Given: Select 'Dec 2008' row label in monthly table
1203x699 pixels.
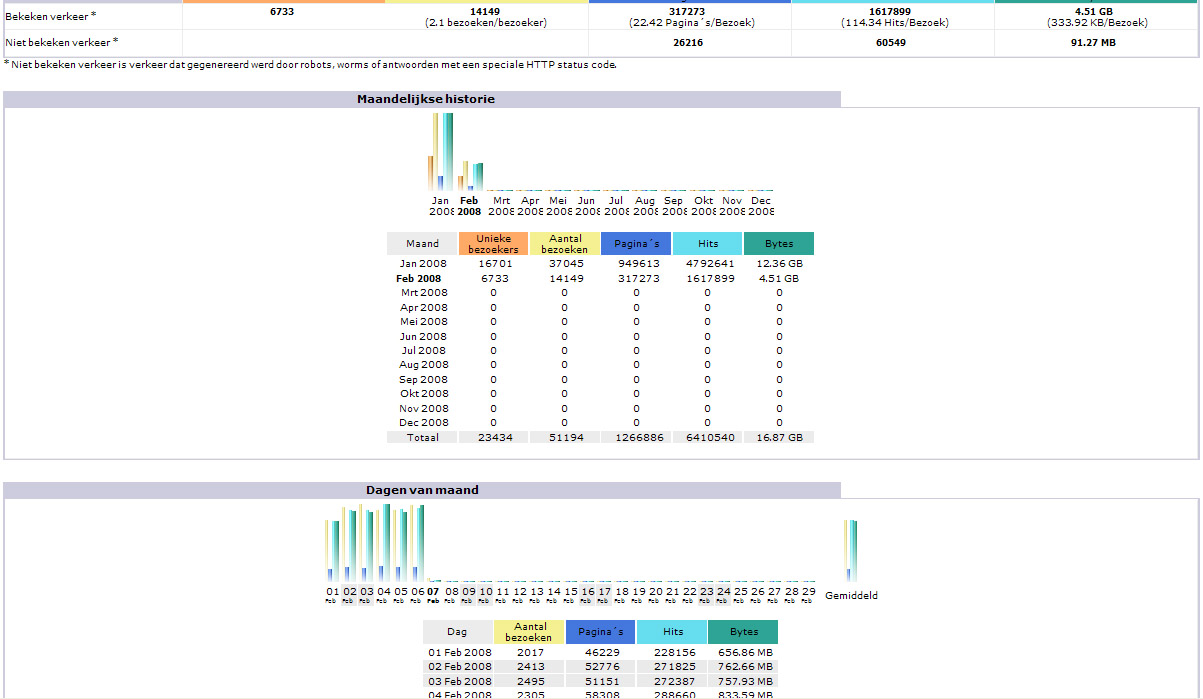Looking at the screenshot, I should [424, 423].
